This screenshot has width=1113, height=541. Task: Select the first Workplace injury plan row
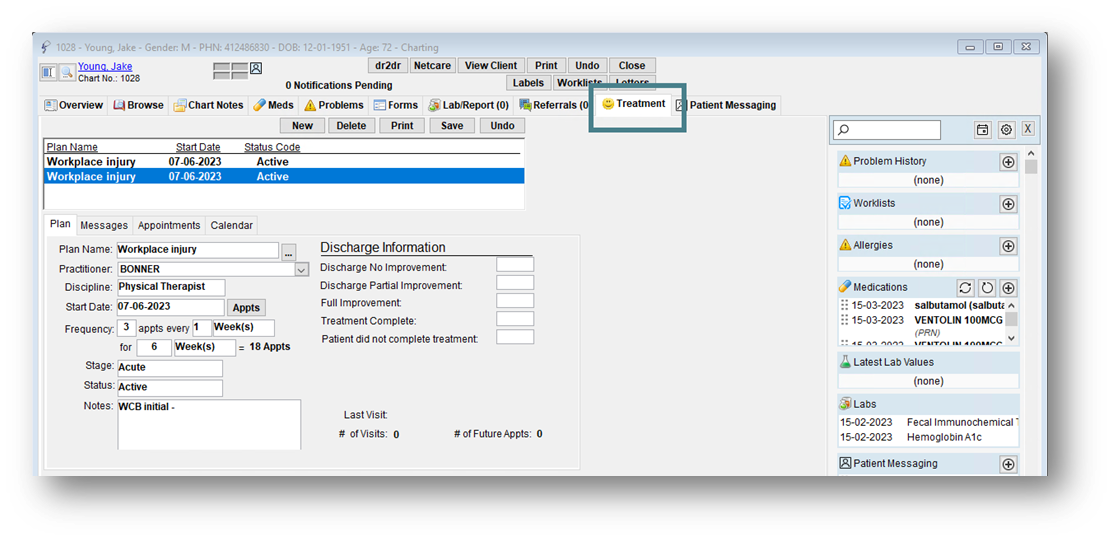click(x=284, y=161)
